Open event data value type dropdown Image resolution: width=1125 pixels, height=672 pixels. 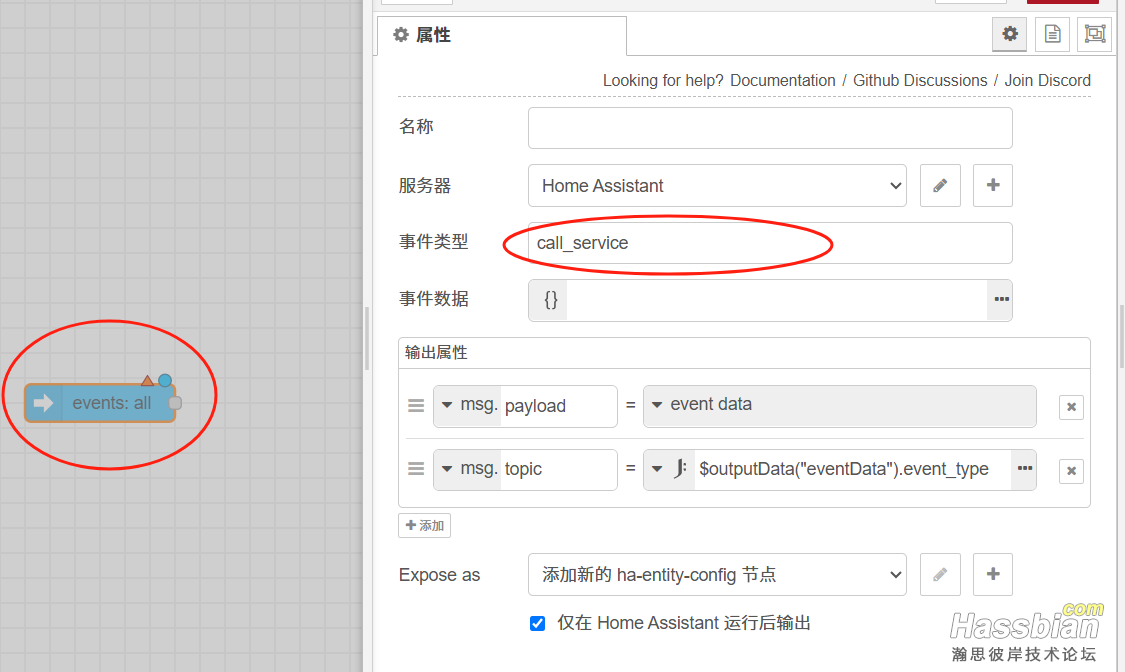(x=657, y=404)
